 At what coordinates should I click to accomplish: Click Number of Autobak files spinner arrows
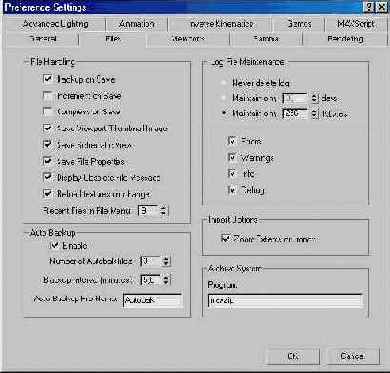166,261
